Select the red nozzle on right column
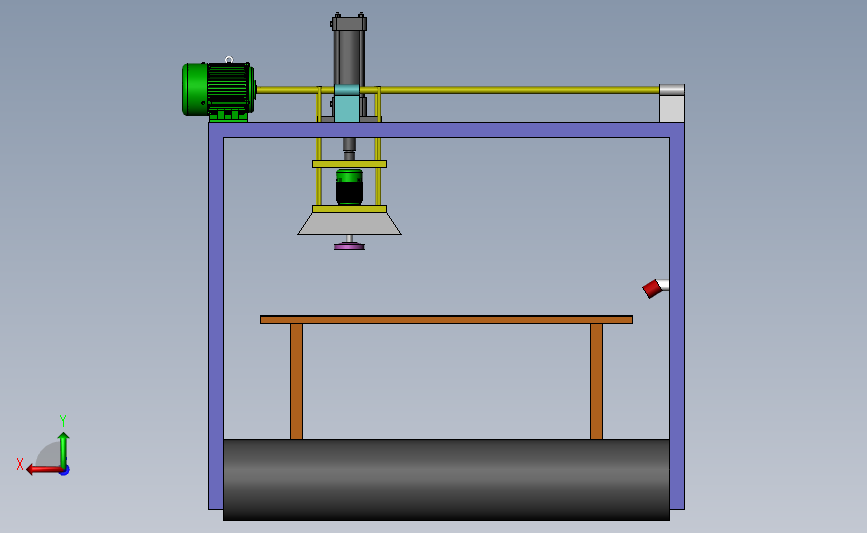Screen dimensions: 867x533 [652, 289]
